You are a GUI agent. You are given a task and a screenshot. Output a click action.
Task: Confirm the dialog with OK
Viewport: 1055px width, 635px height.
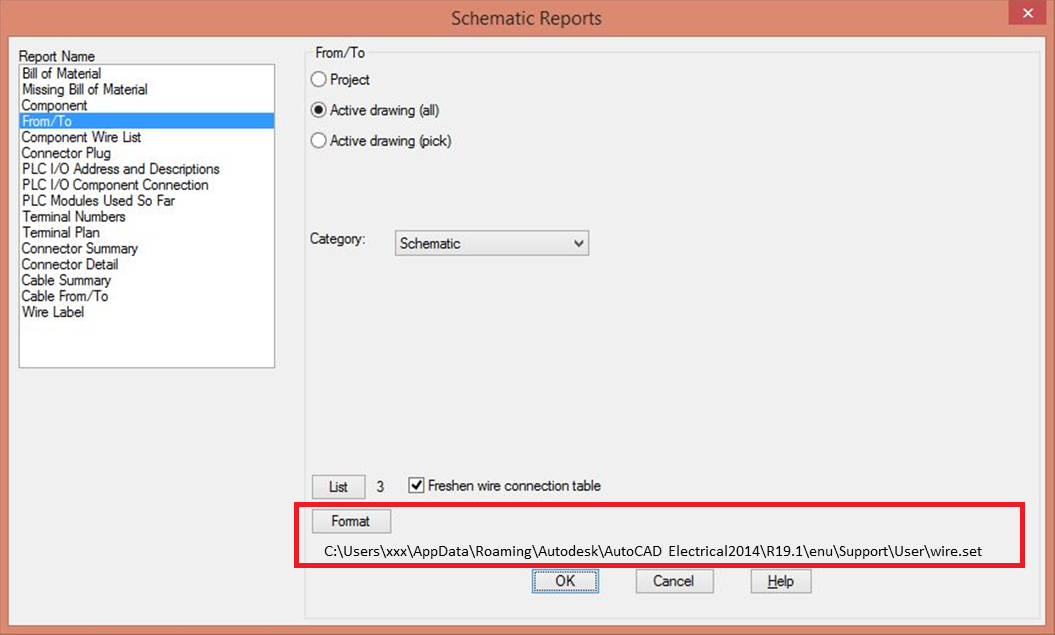tap(565, 581)
